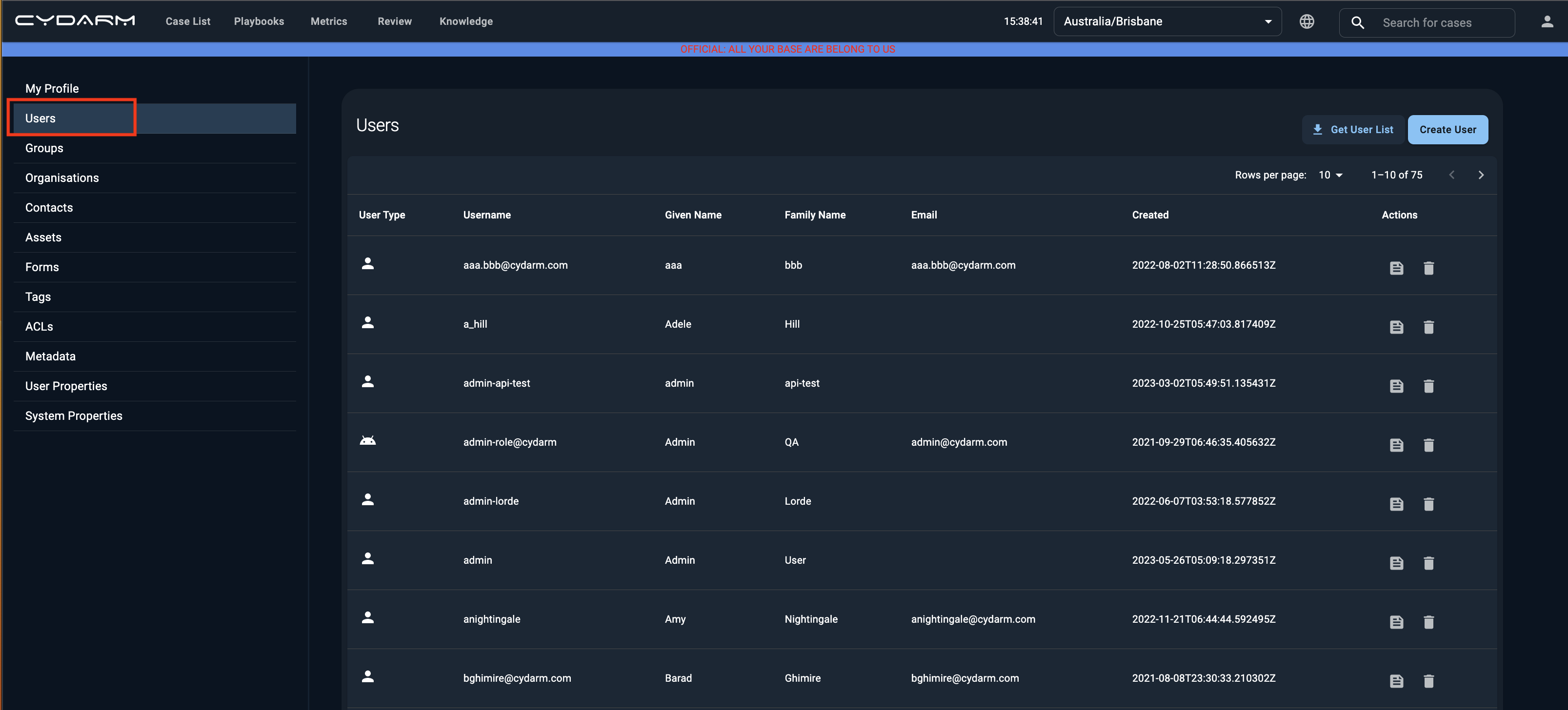1568x710 pixels.
Task: Go to next page of users
Action: click(x=1480, y=175)
